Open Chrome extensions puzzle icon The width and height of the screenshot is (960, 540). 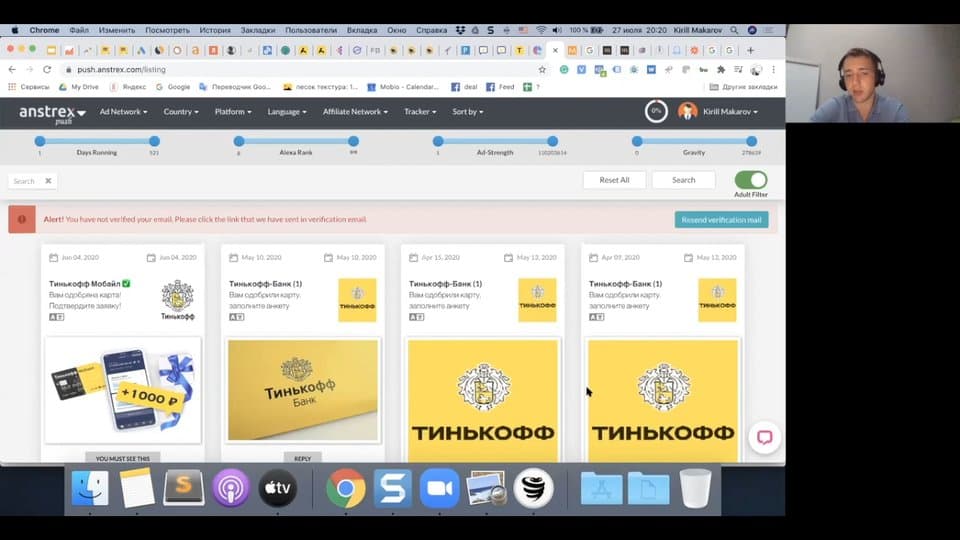(721, 70)
